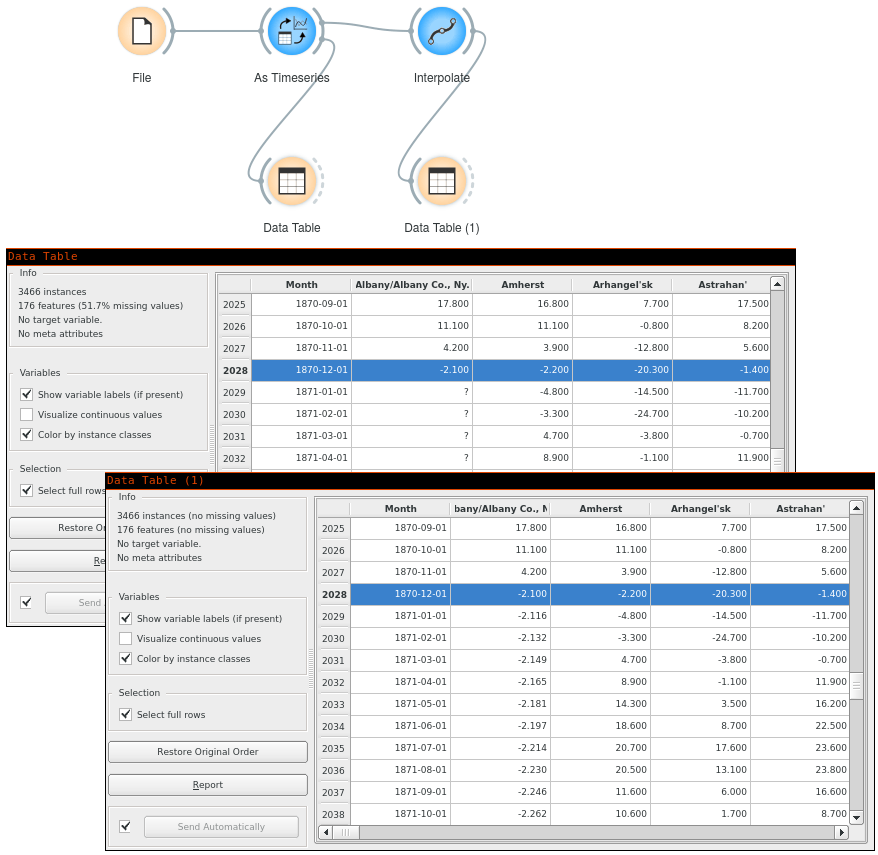Toggle Color by instance classes in Data Table (1)
The height and width of the screenshot is (855, 878).
click(126, 659)
